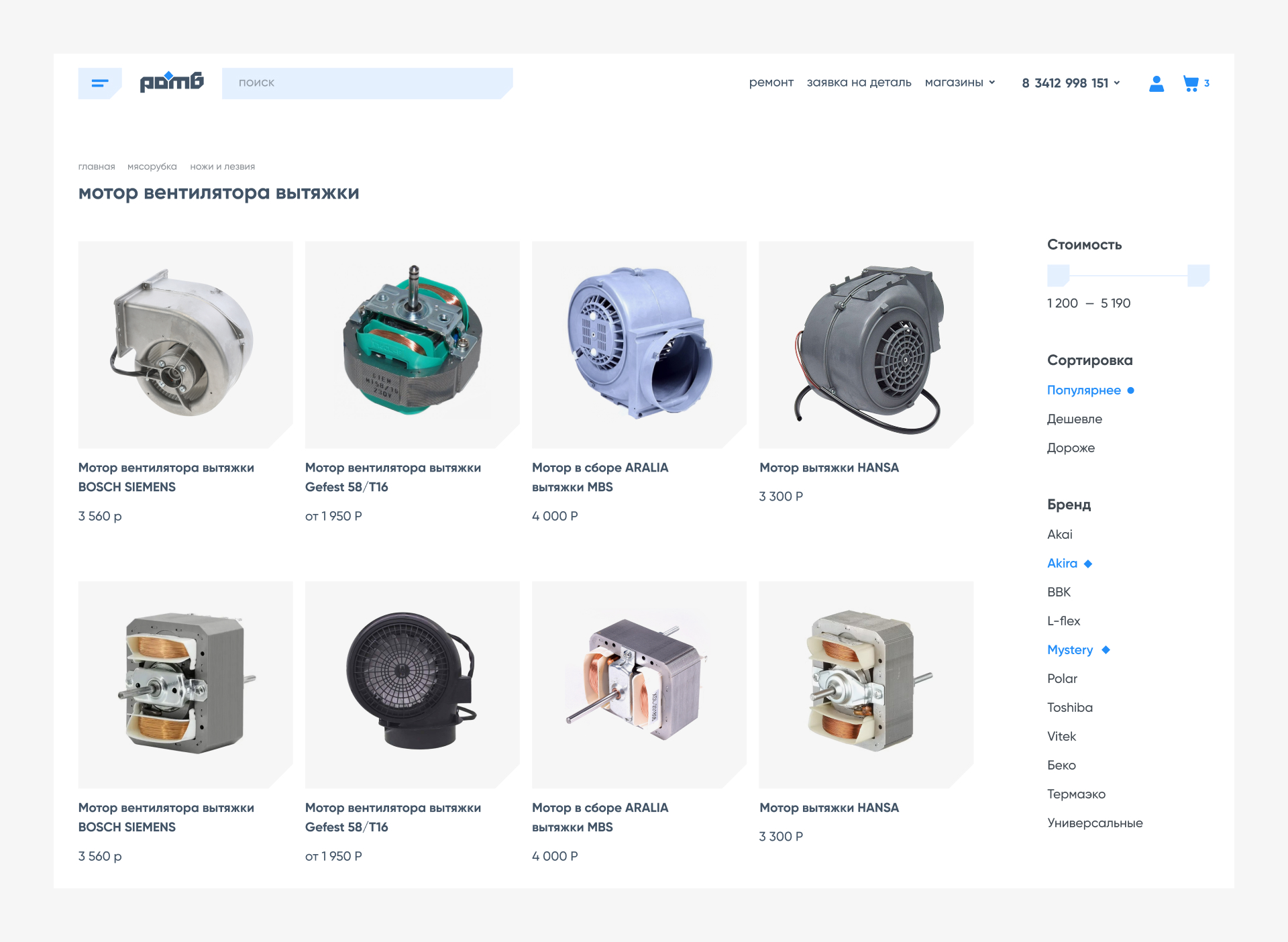Open the shopping cart icon
This screenshot has height=942, width=1288.
click(1191, 83)
